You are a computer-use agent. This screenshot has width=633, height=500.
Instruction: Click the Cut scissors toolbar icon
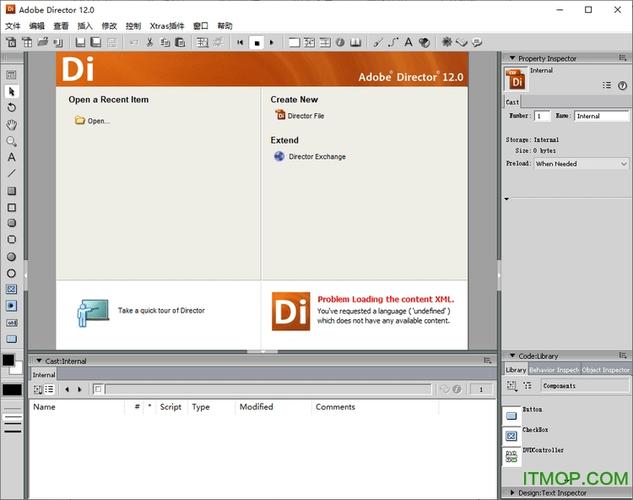pyautogui.click(x=150, y=42)
